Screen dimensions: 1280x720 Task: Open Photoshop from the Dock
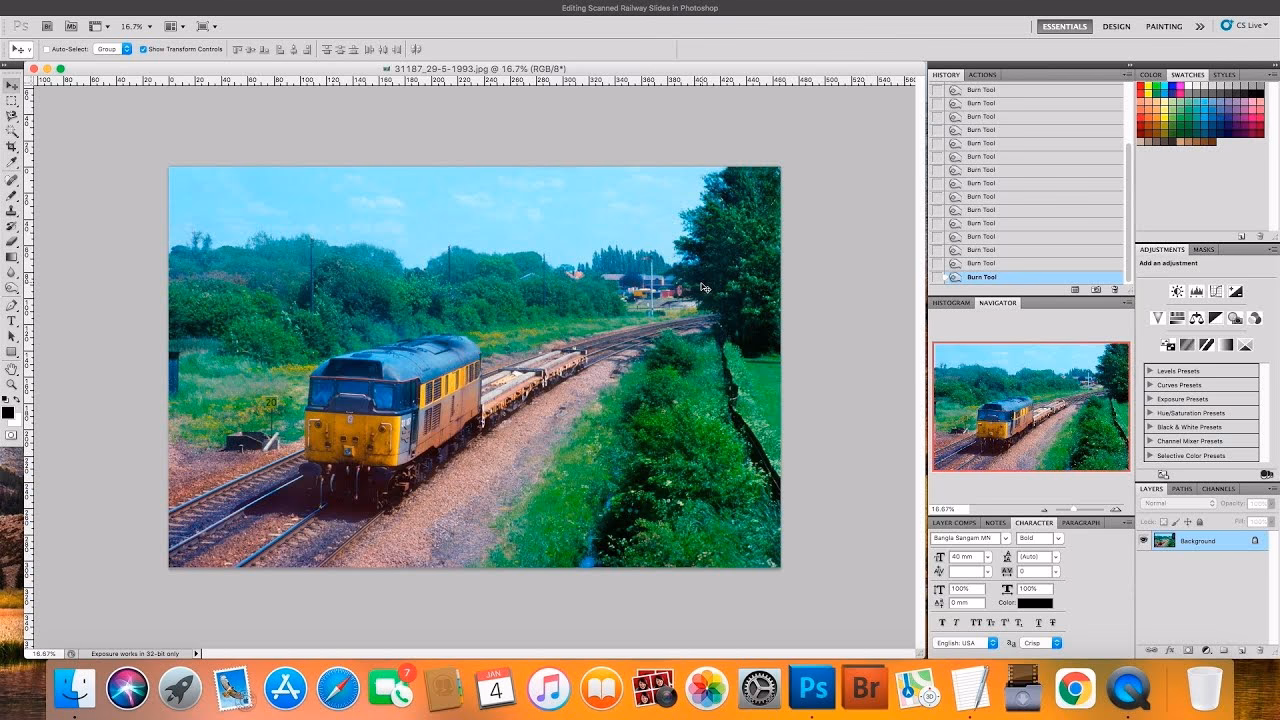tap(811, 689)
